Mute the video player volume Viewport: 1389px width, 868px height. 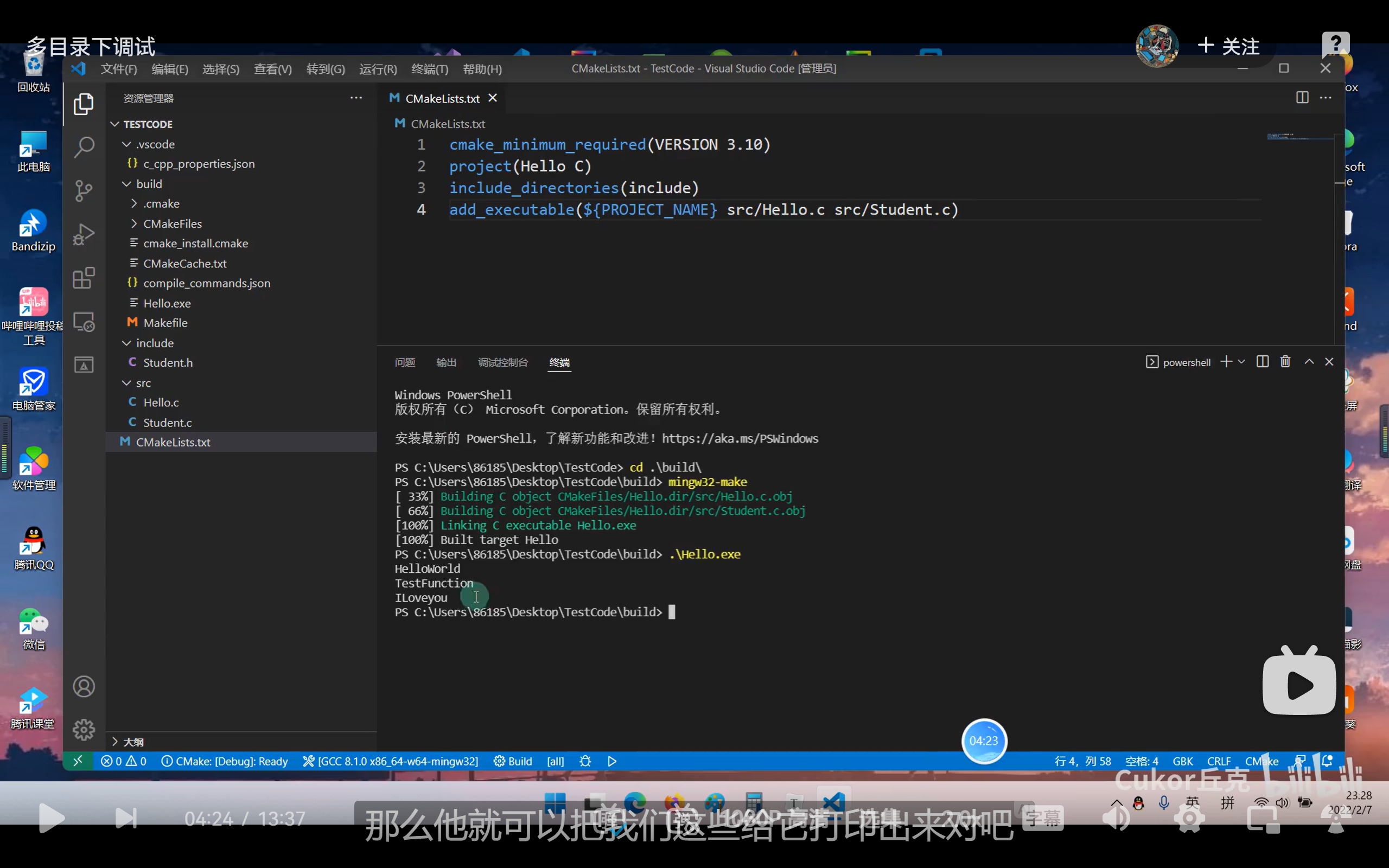click(x=1117, y=818)
